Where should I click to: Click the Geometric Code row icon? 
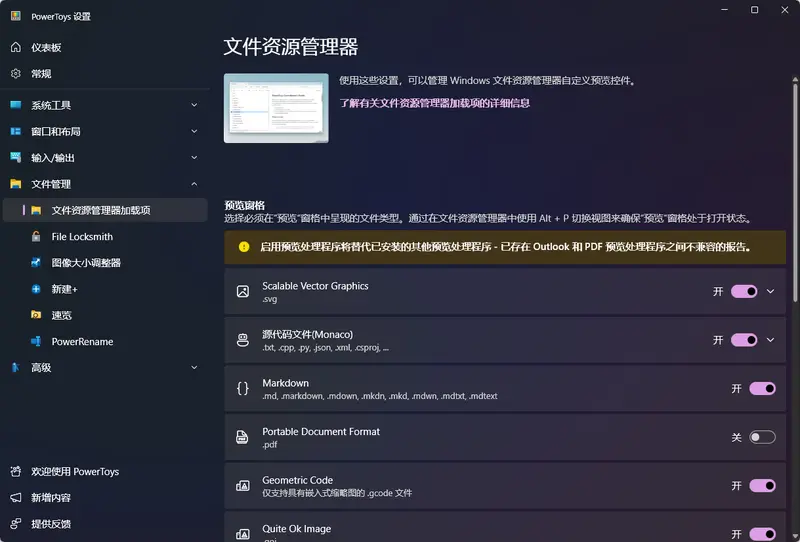coord(243,485)
